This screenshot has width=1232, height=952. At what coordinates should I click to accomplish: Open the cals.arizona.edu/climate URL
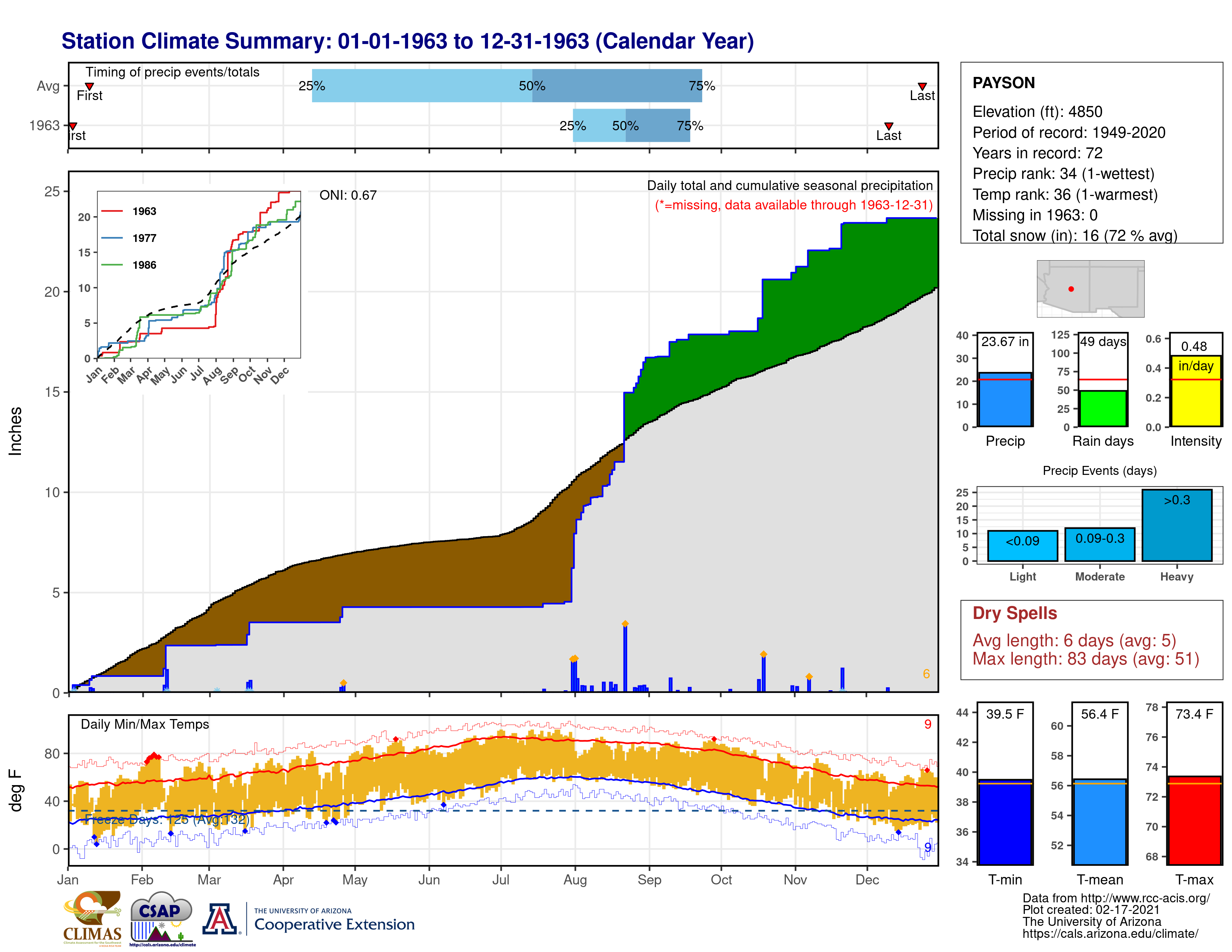(x=1110, y=933)
